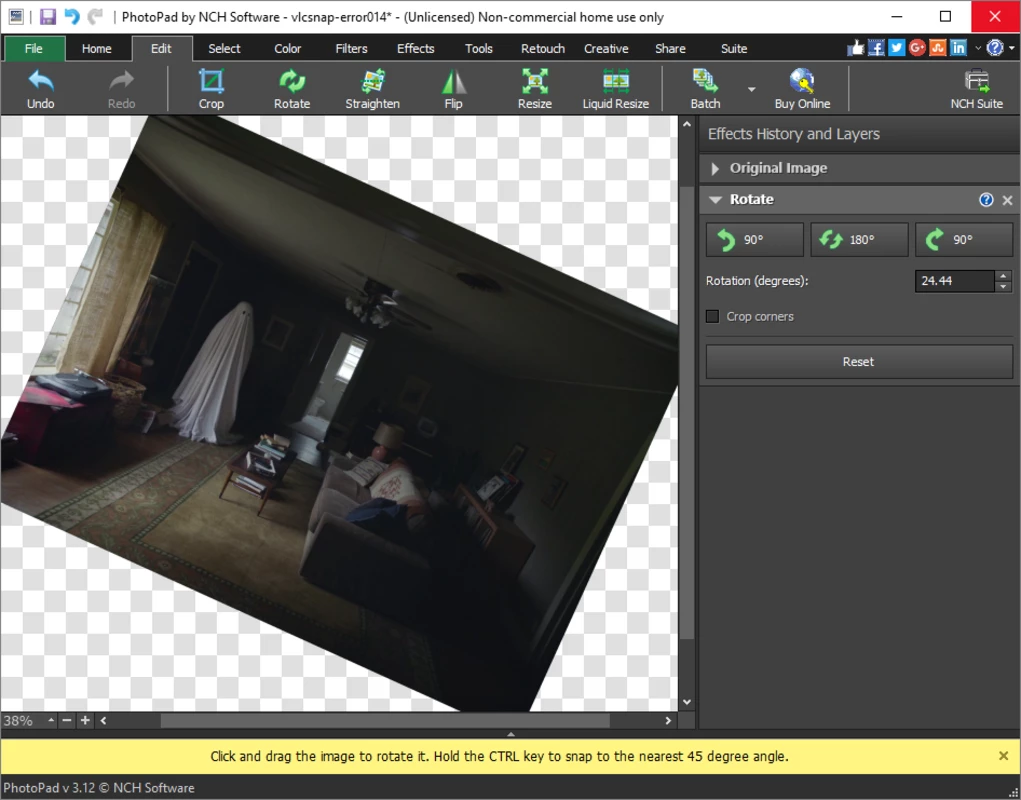
Task: Launch the Liquid Resize tool
Action: tap(615, 89)
